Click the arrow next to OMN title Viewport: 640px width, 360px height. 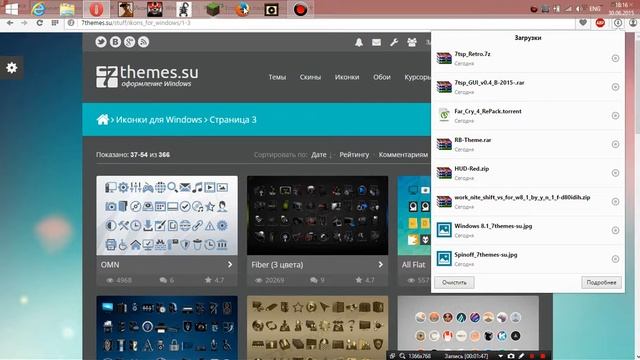pyautogui.click(x=230, y=264)
